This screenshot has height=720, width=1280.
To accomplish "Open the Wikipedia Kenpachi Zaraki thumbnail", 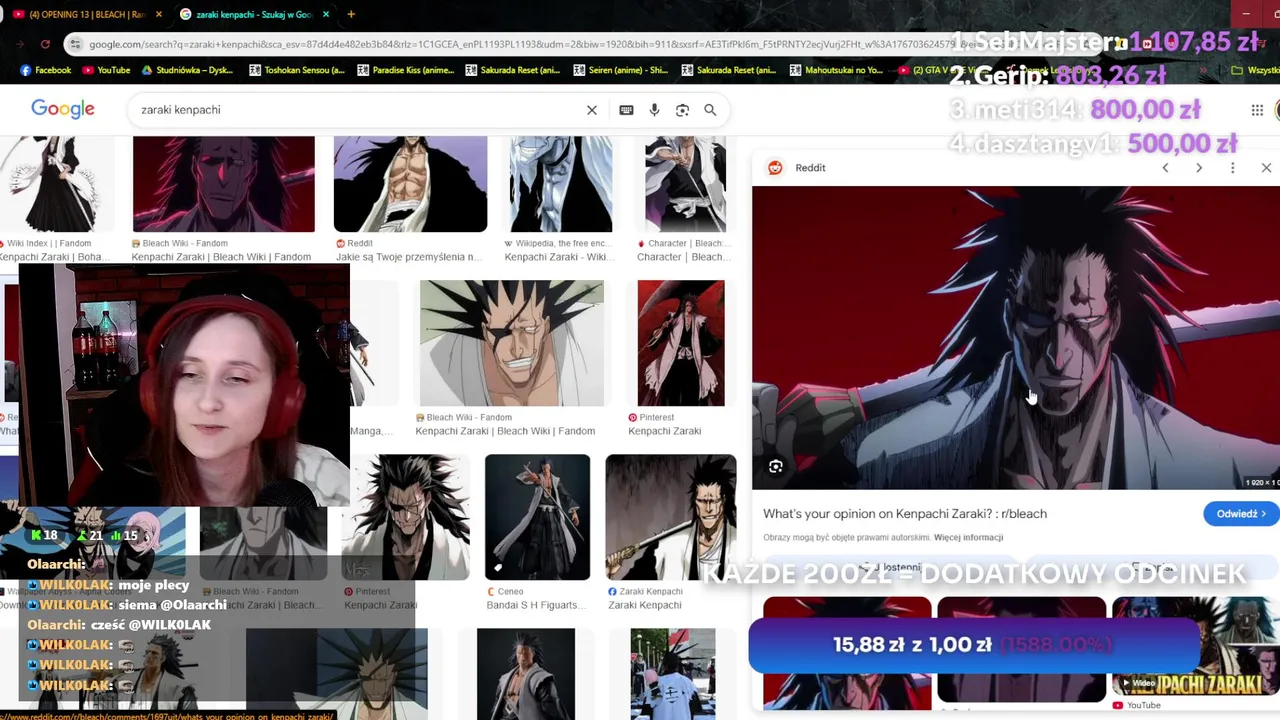I will [x=561, y=184].
